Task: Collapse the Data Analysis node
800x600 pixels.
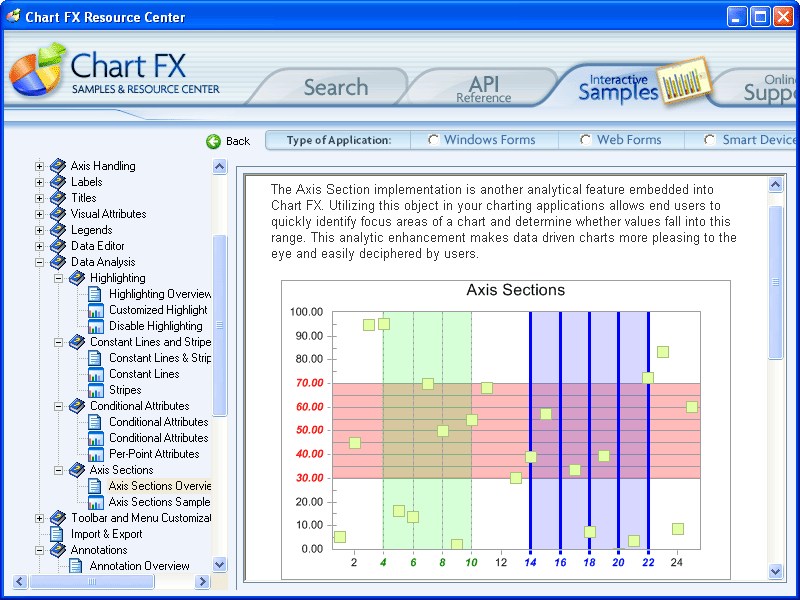Action: 39,262
